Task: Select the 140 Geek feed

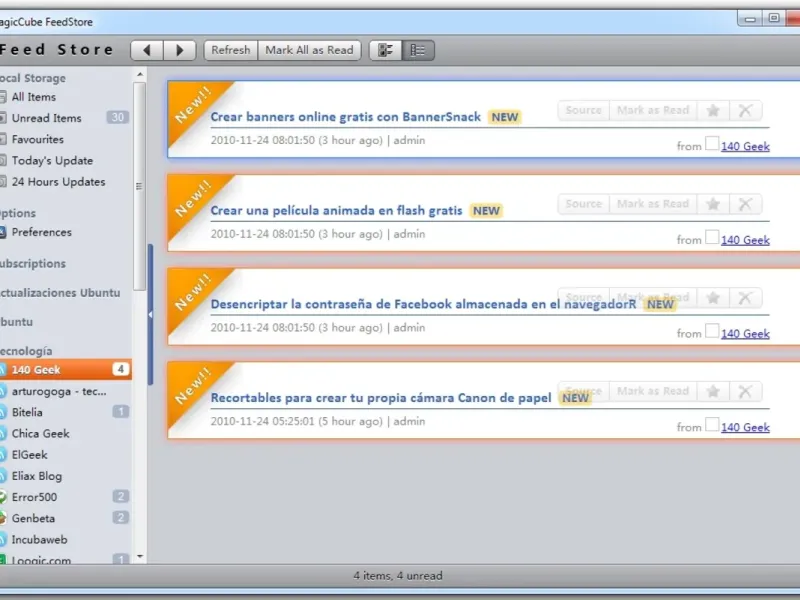Action: coord(65,369)
